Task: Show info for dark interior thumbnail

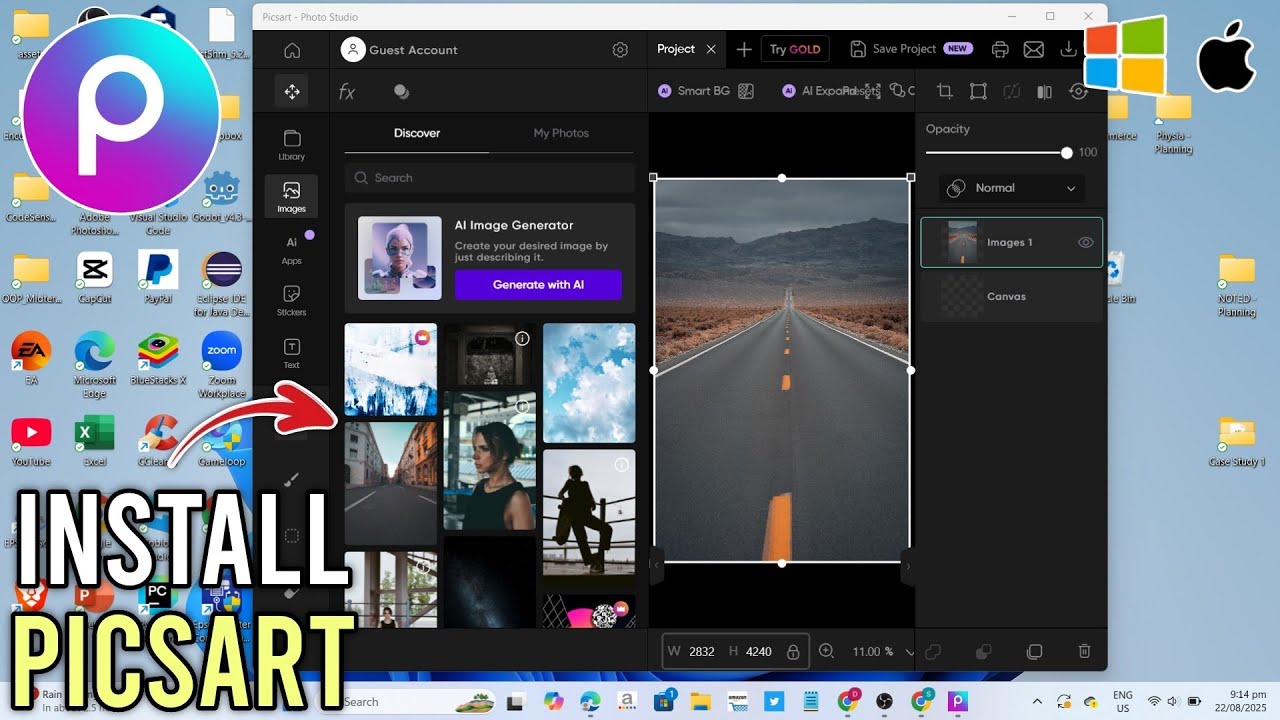Action: click(522, 339)
